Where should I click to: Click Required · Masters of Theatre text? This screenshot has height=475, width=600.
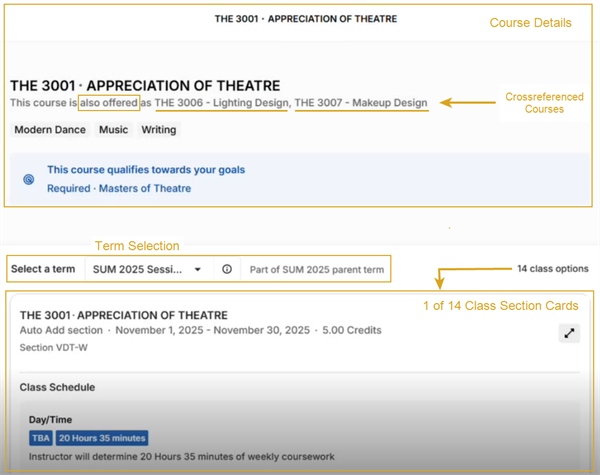(x=119, y=188)
